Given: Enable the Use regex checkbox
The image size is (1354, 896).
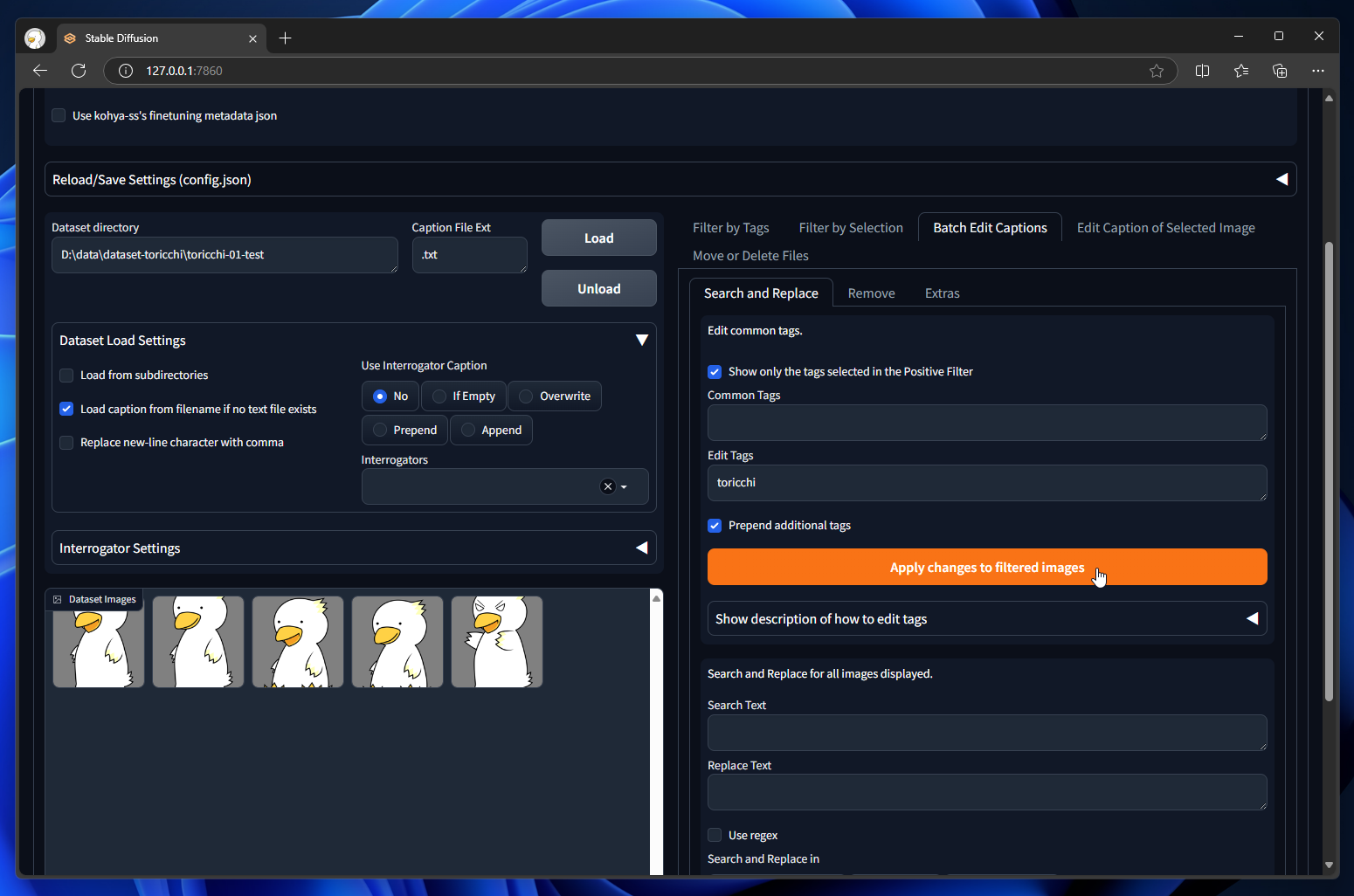Looking at the screenshot, I should [715, 835].
